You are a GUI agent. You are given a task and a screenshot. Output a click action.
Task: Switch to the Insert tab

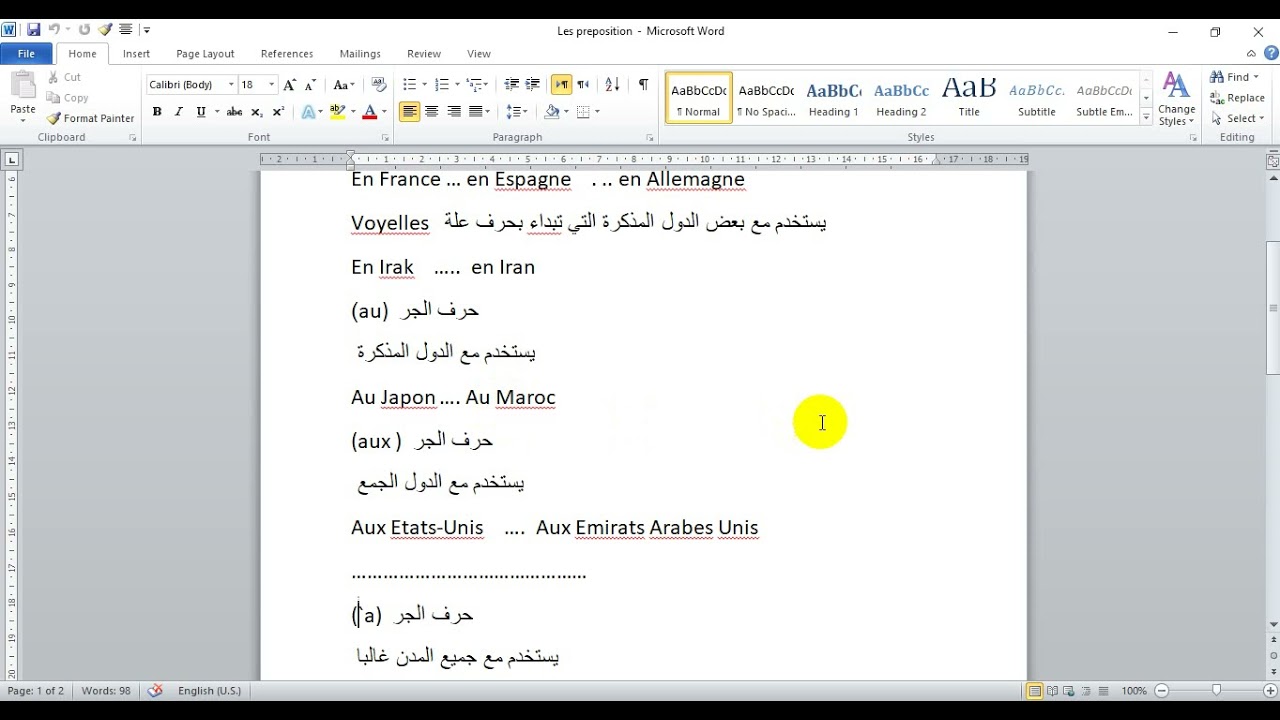point(137,54)
